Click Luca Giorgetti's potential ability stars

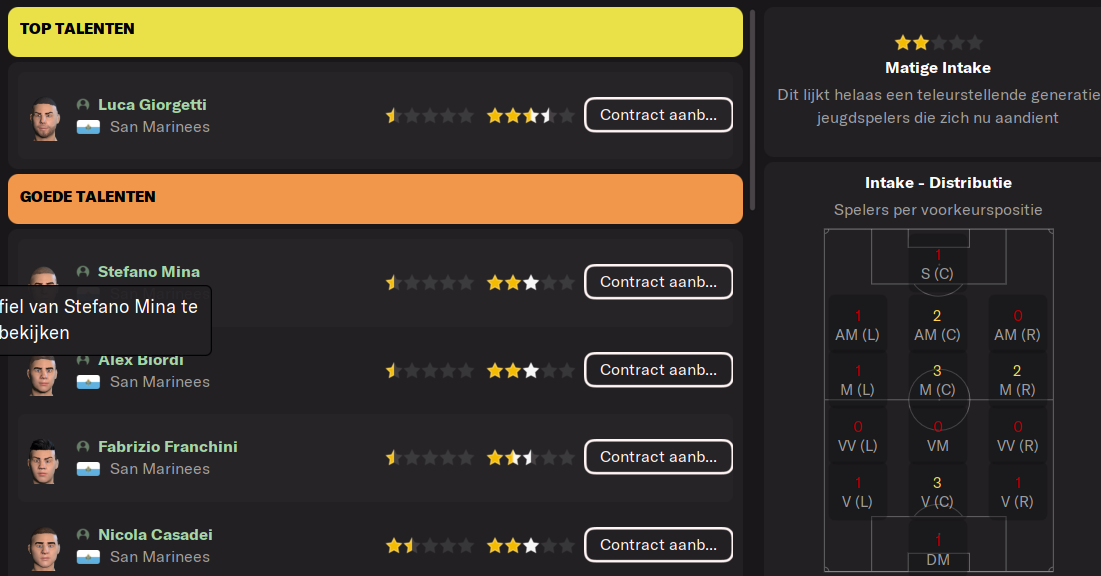(530, 115)
